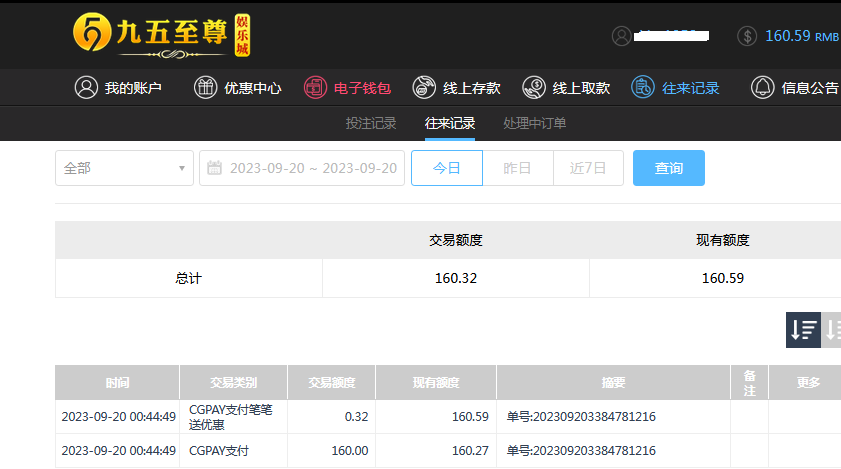Click the calendar icon in date field
This screenshot has height=469, width=841.
click(215, 168)
